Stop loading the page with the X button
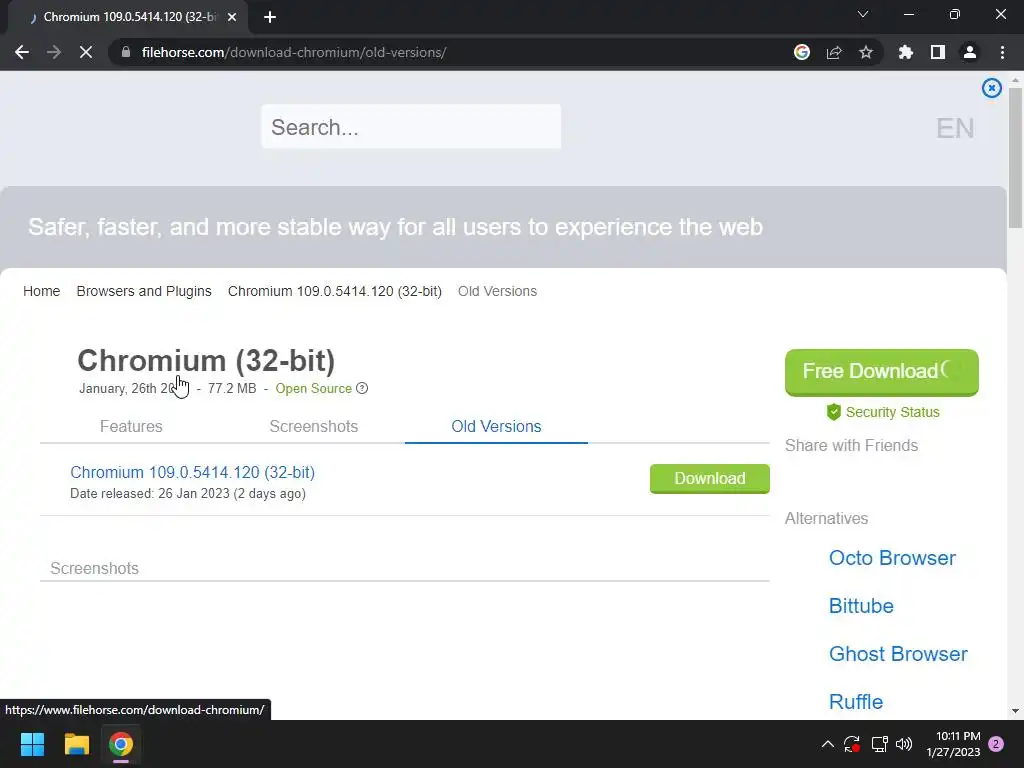1024x768 pixels. 86,52
